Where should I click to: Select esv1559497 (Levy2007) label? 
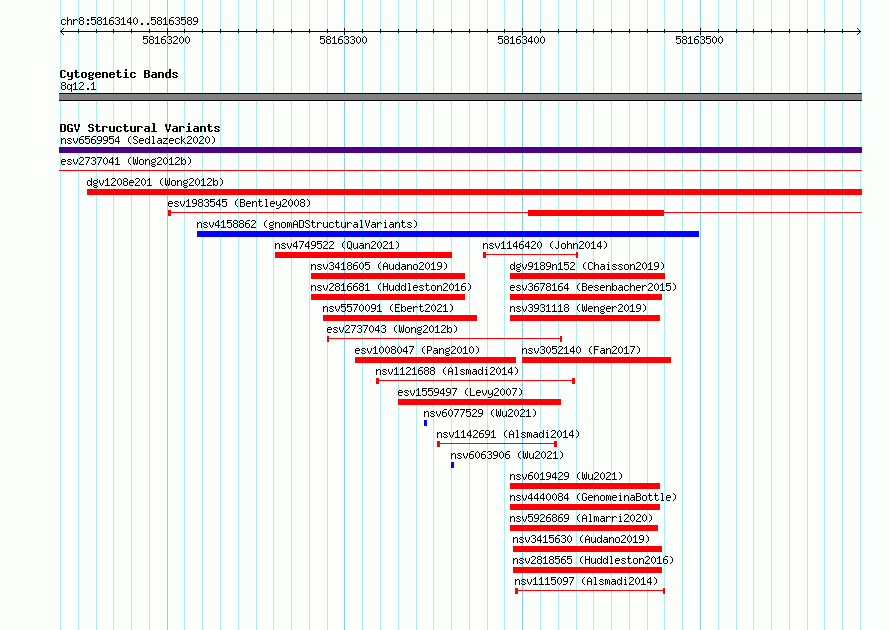460,392
